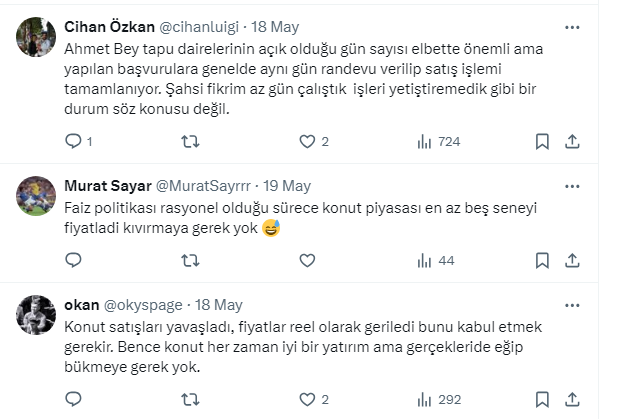Open more options on Cihan Özkan's tweet
Viewport: 618px width, 419px height.
571,27
